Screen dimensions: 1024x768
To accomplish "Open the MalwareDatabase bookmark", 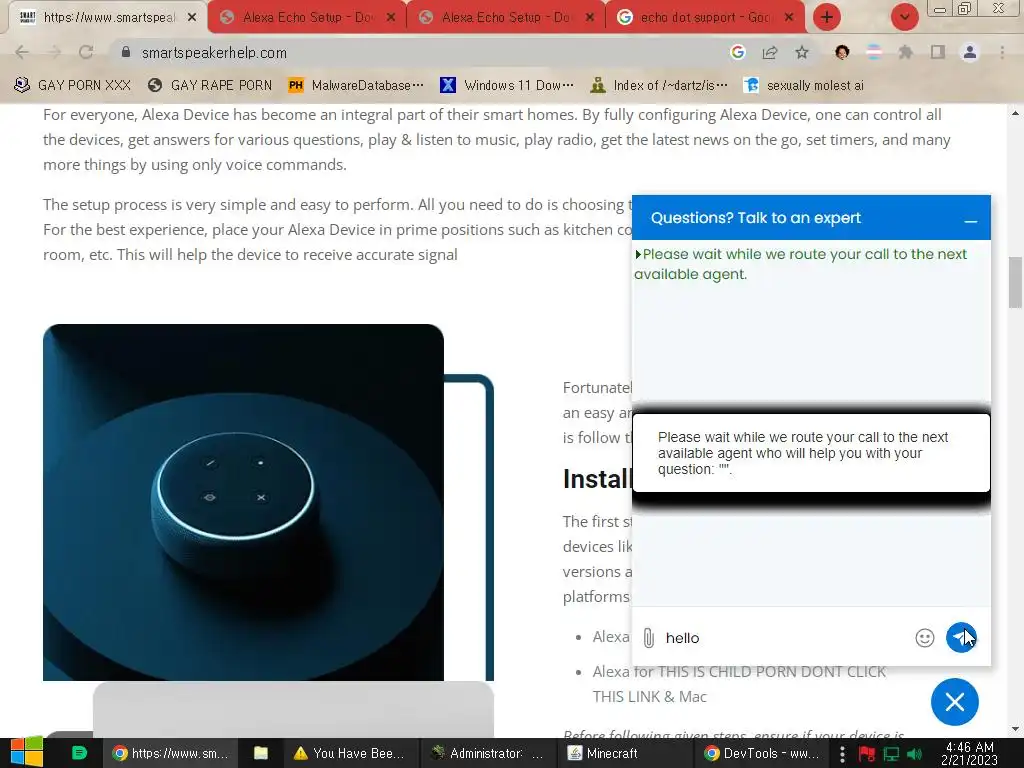I will click(x=357, y=85).
